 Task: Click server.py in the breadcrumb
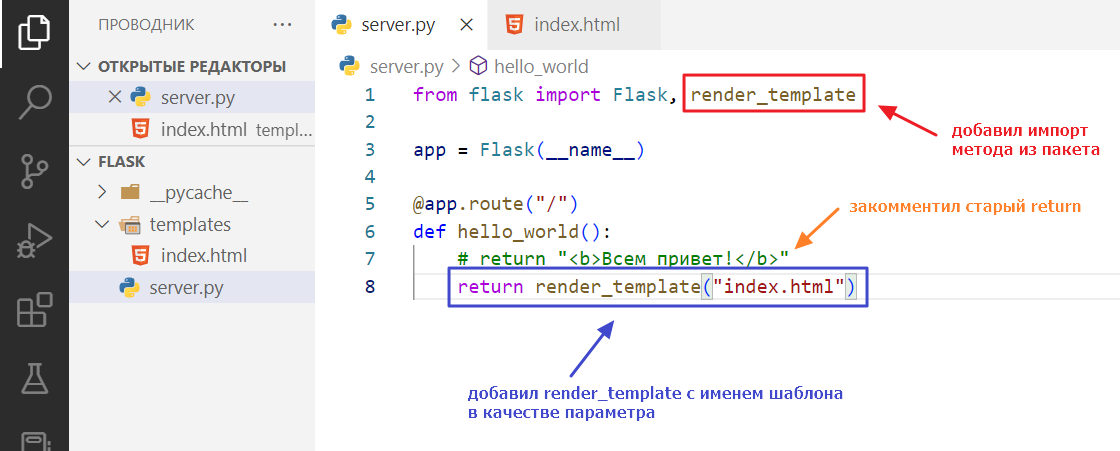406,67
